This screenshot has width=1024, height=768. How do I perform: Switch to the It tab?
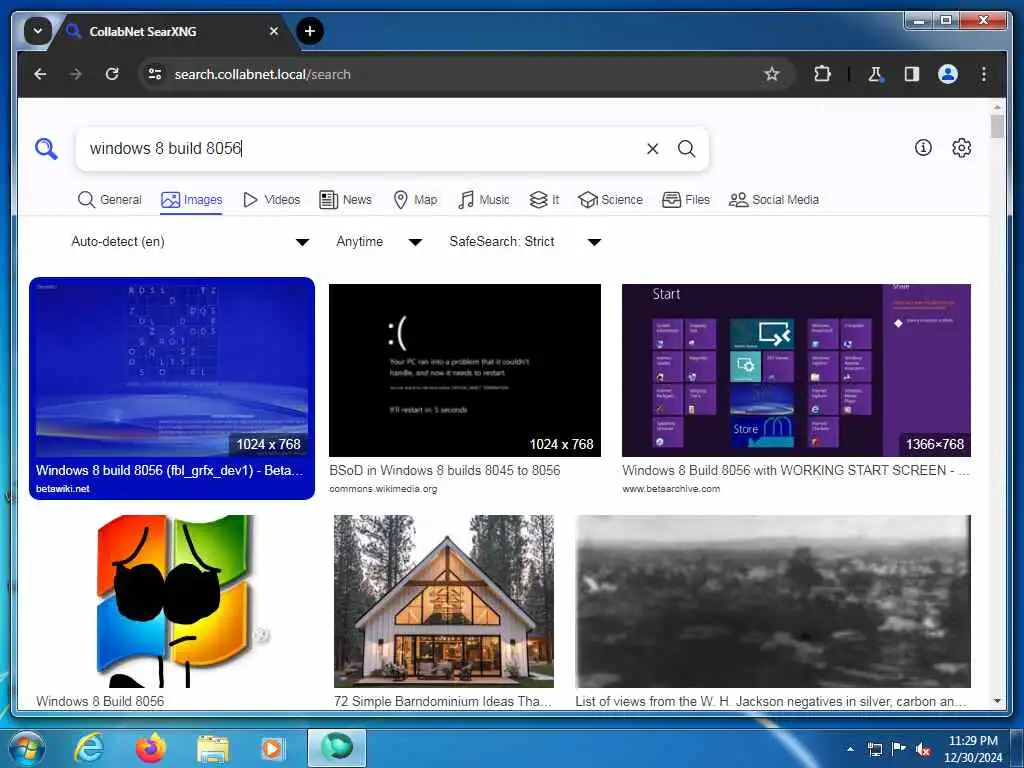pyautogui.click(x=544, y=200)
